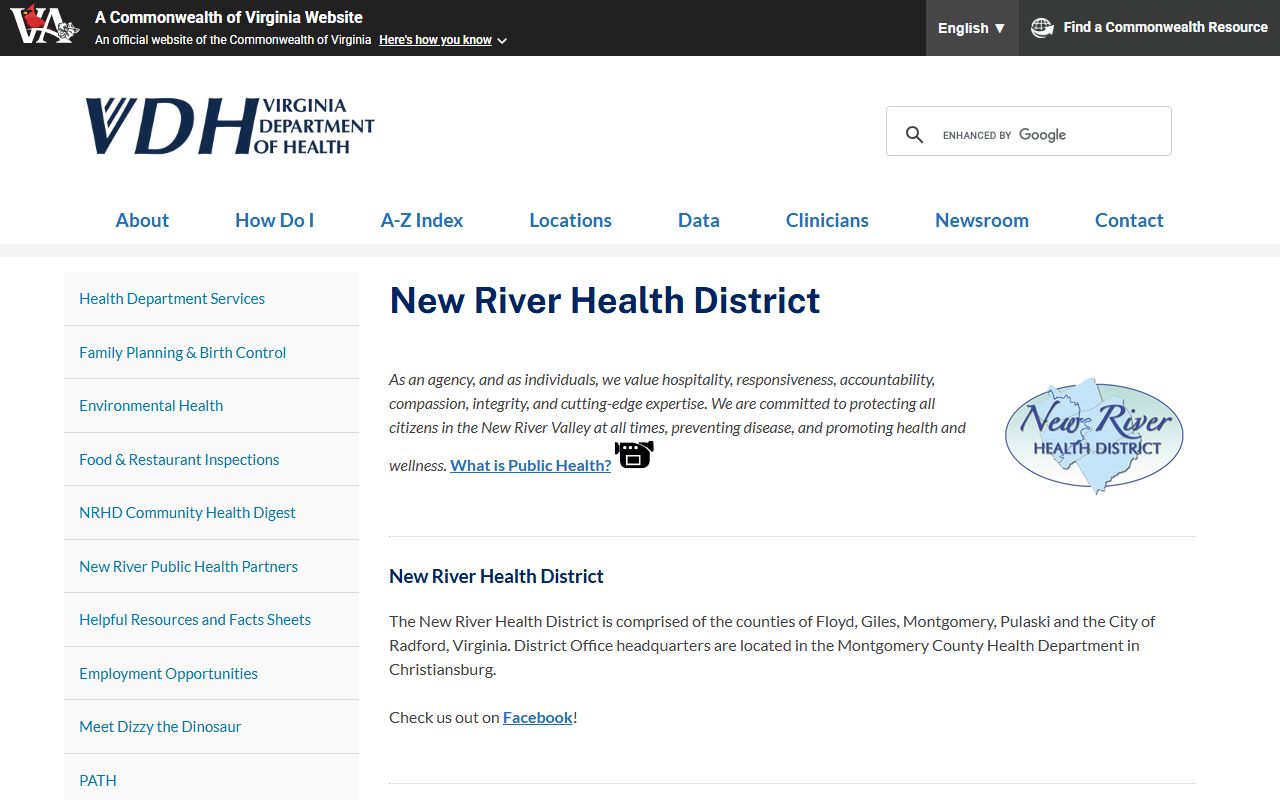Screen dimensions: 1280x800
Task: Open the Locations menu item
Action: pyautogui.click(x=570, y=220)
